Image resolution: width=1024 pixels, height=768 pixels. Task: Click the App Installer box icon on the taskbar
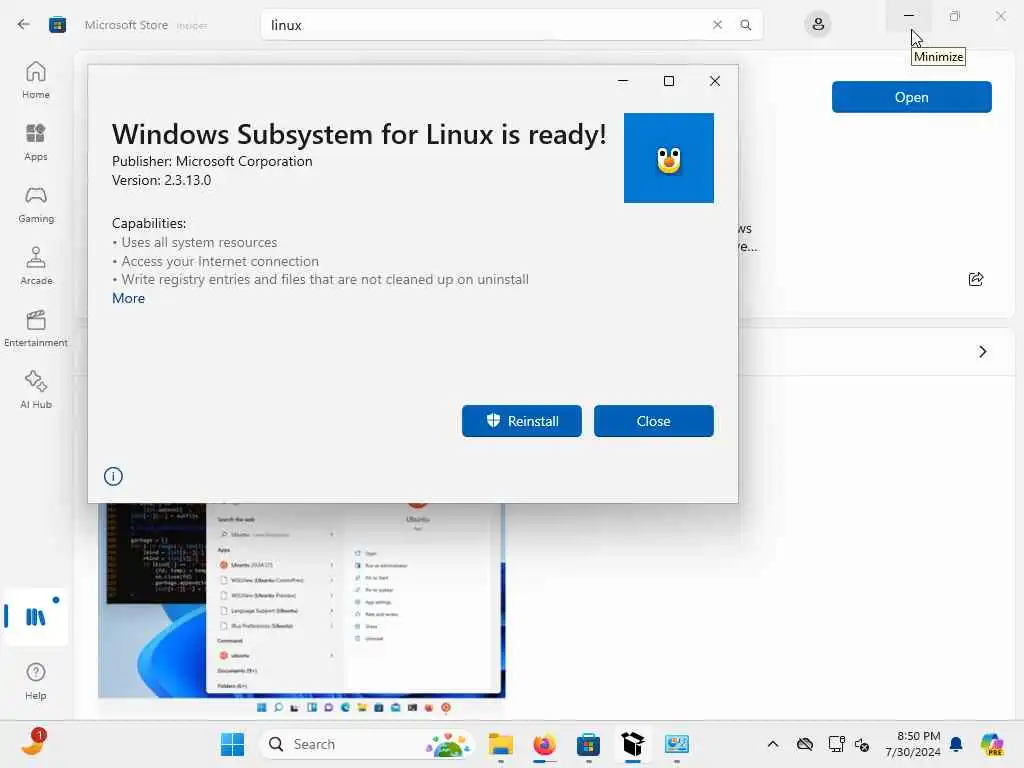[633, 744]
